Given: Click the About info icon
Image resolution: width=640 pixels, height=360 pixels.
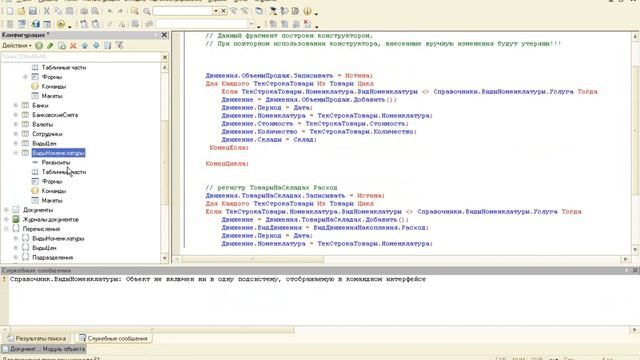Looking at the screenshot, I should point(307,11).
